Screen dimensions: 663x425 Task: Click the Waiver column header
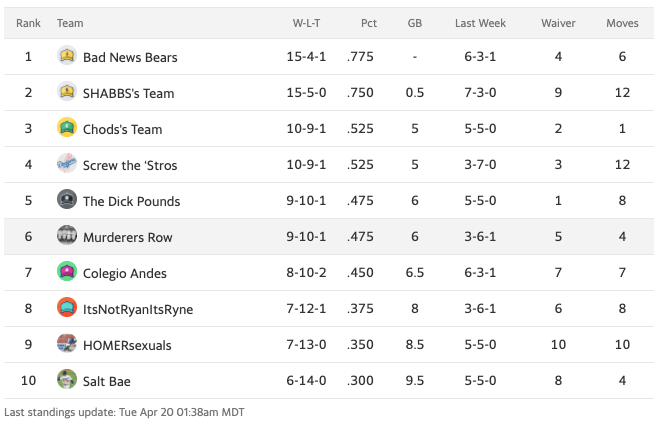pyautogui.click(x=558, y=22)
